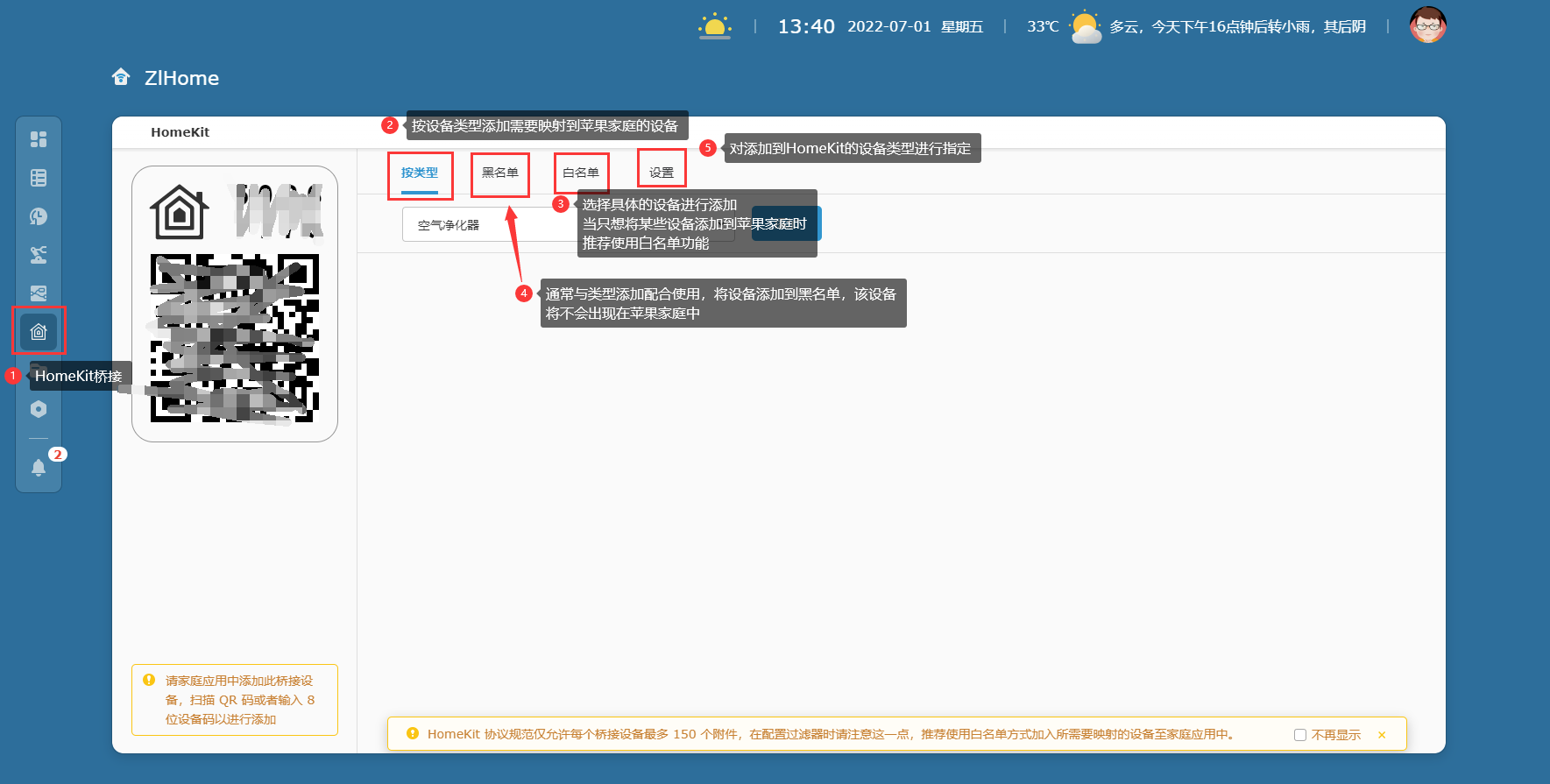The image size is (1550, 784).
Task: Click the 请家庭应用中添加此桥接设备 hint text
Action: click(239, 699)
